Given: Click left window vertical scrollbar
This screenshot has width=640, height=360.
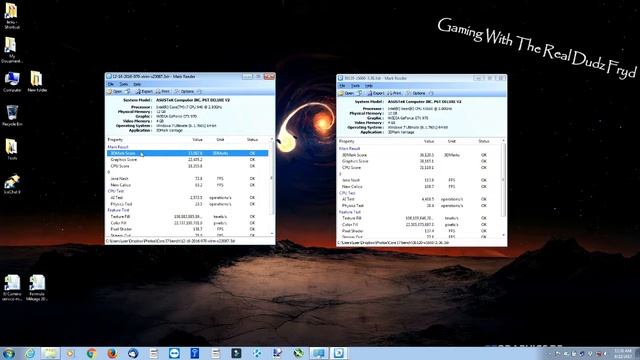Looking at the screenshot, I should pyautogui.click(x=272, y=187).
